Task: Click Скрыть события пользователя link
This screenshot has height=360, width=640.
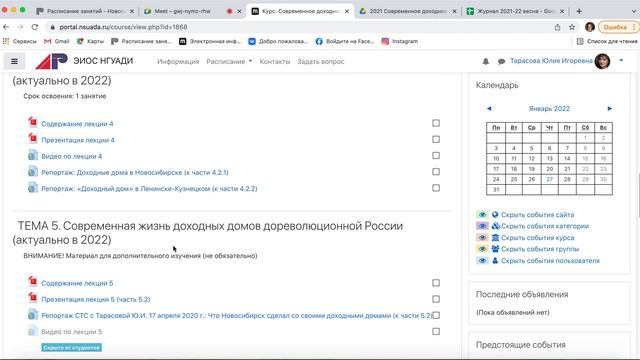Action: click(x=550, y=260)
